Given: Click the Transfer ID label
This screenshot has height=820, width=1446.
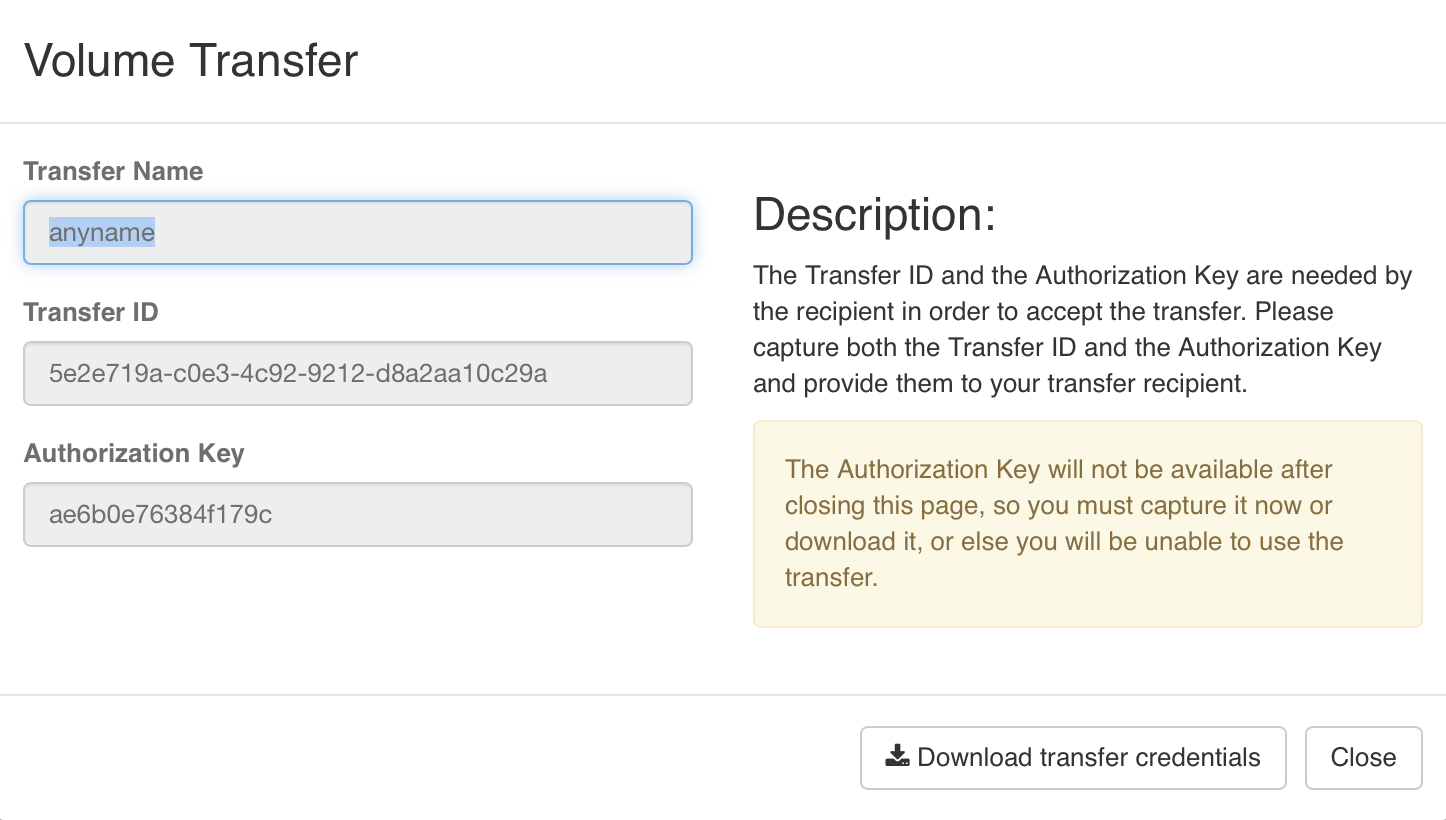Looking at the screenshot, I should [x=91, y=312].
